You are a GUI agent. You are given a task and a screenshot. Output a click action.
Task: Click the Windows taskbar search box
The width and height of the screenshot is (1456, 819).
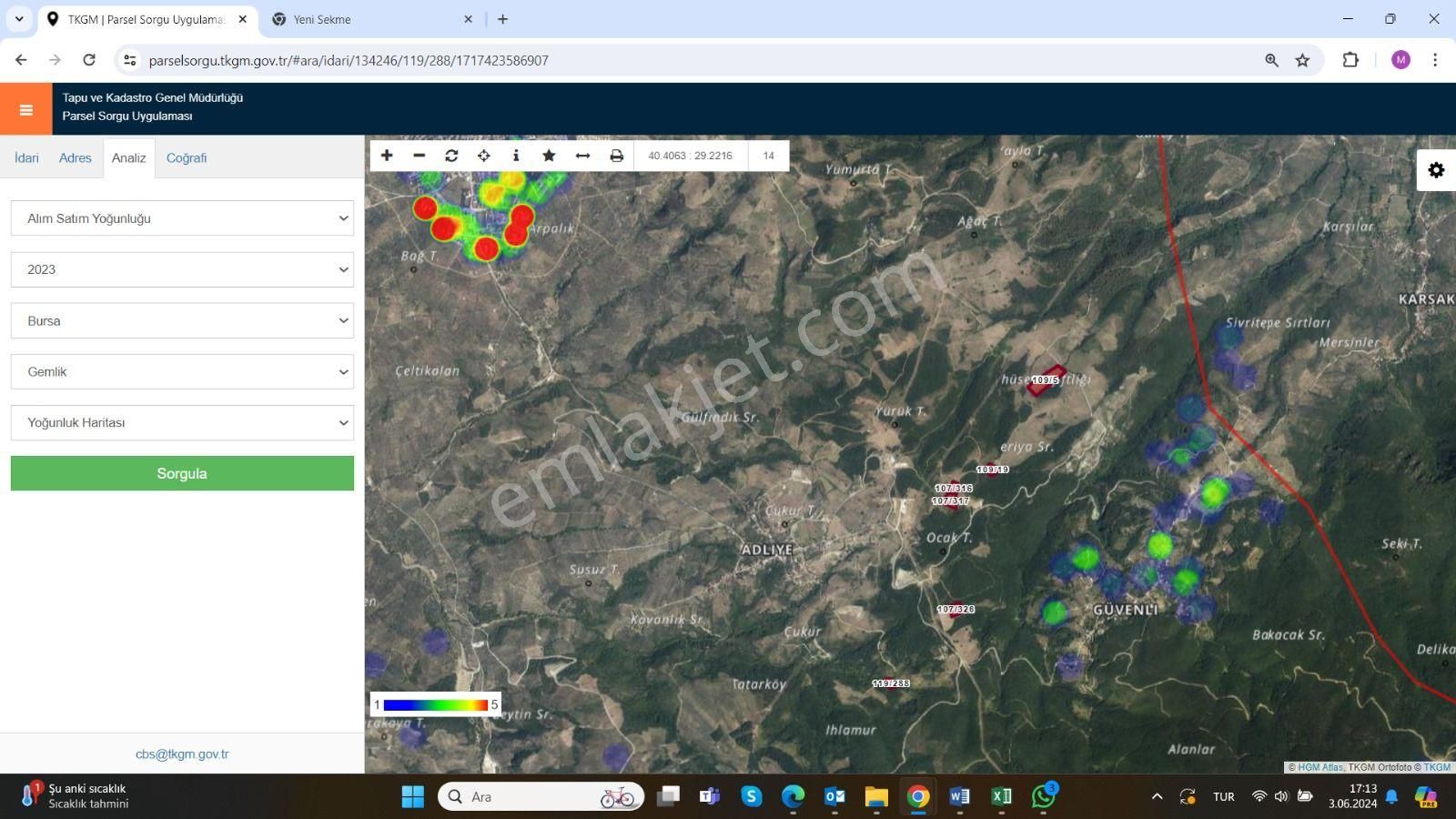541,796
